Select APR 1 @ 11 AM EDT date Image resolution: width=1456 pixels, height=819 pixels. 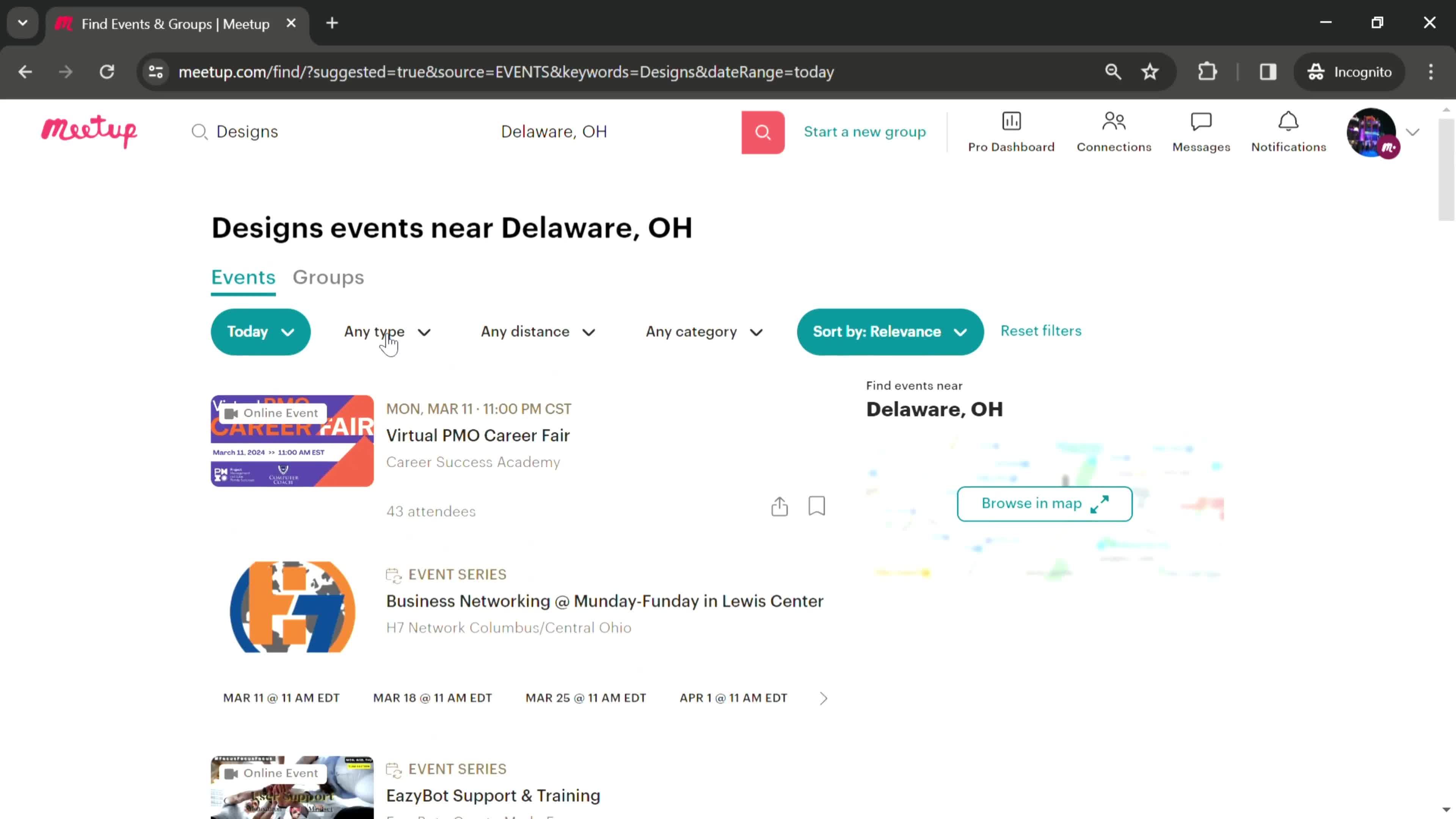(x=733, y=698)
